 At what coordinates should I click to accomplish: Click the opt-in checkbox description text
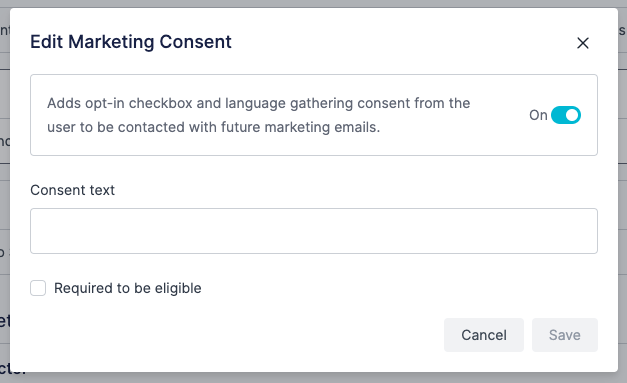click(258, 115)
